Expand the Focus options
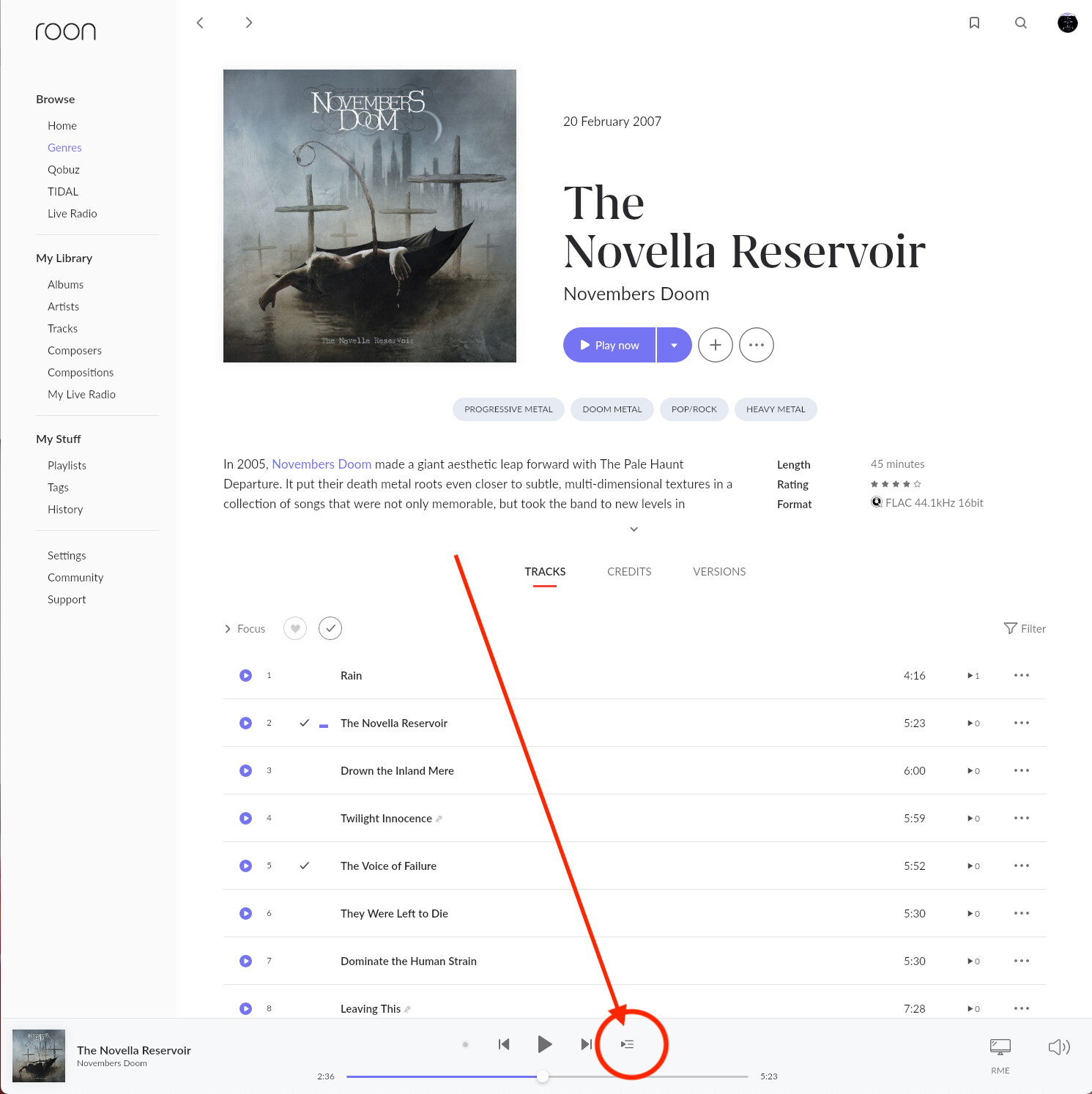Screen dimensions: 1092x1094 [245, 629]
